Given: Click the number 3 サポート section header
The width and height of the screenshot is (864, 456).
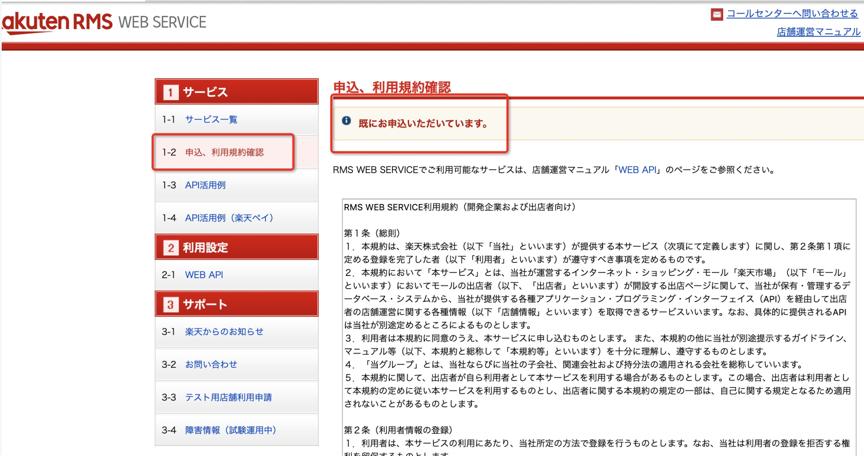Looking at the screenshot, I should click(x=236, y=304).
